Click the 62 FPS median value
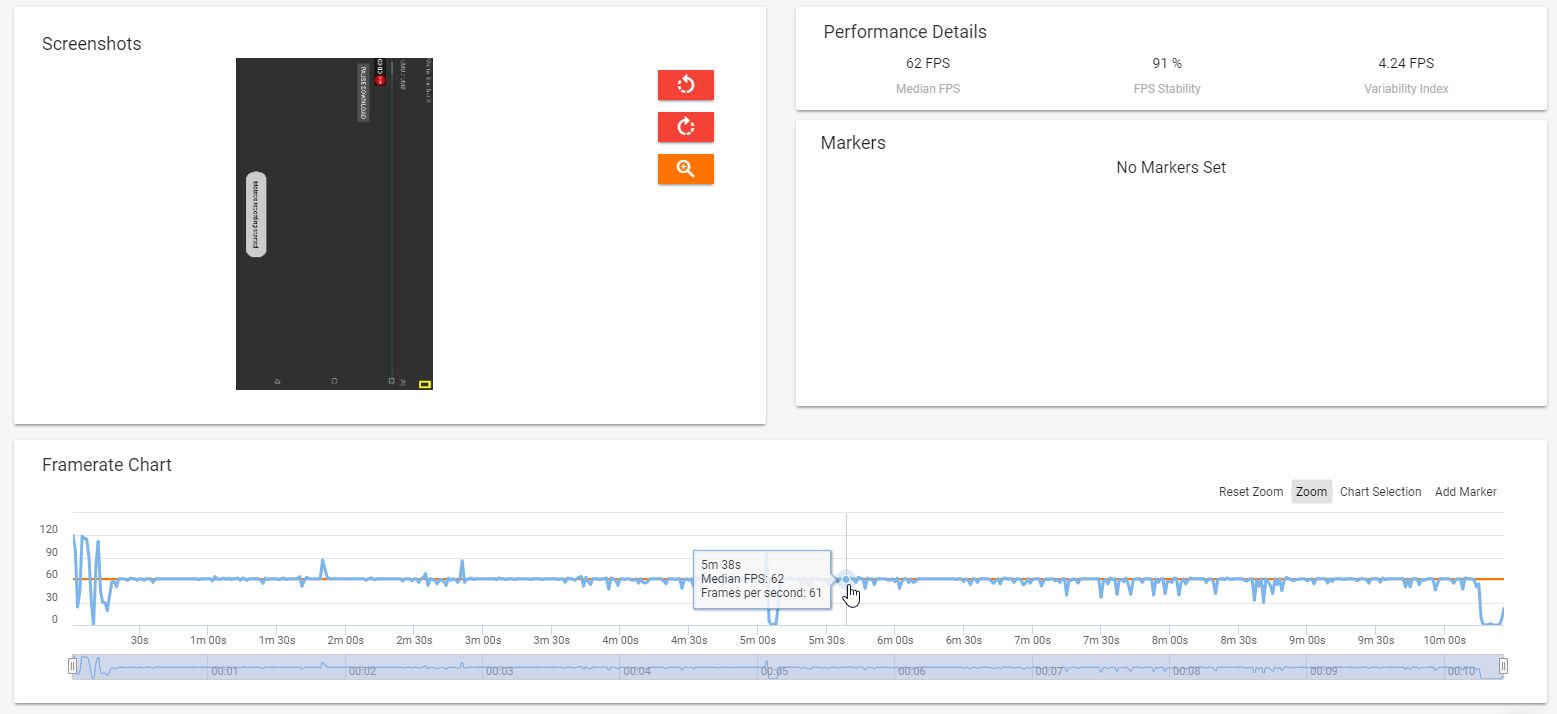Screen dimensions: 1557x714 (x=927, y=64)
